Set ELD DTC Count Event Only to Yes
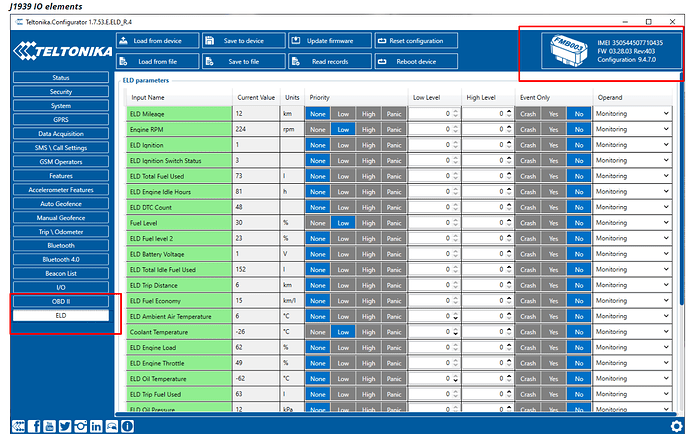Viewport: 690px width, 434px height. pos(554,207)
